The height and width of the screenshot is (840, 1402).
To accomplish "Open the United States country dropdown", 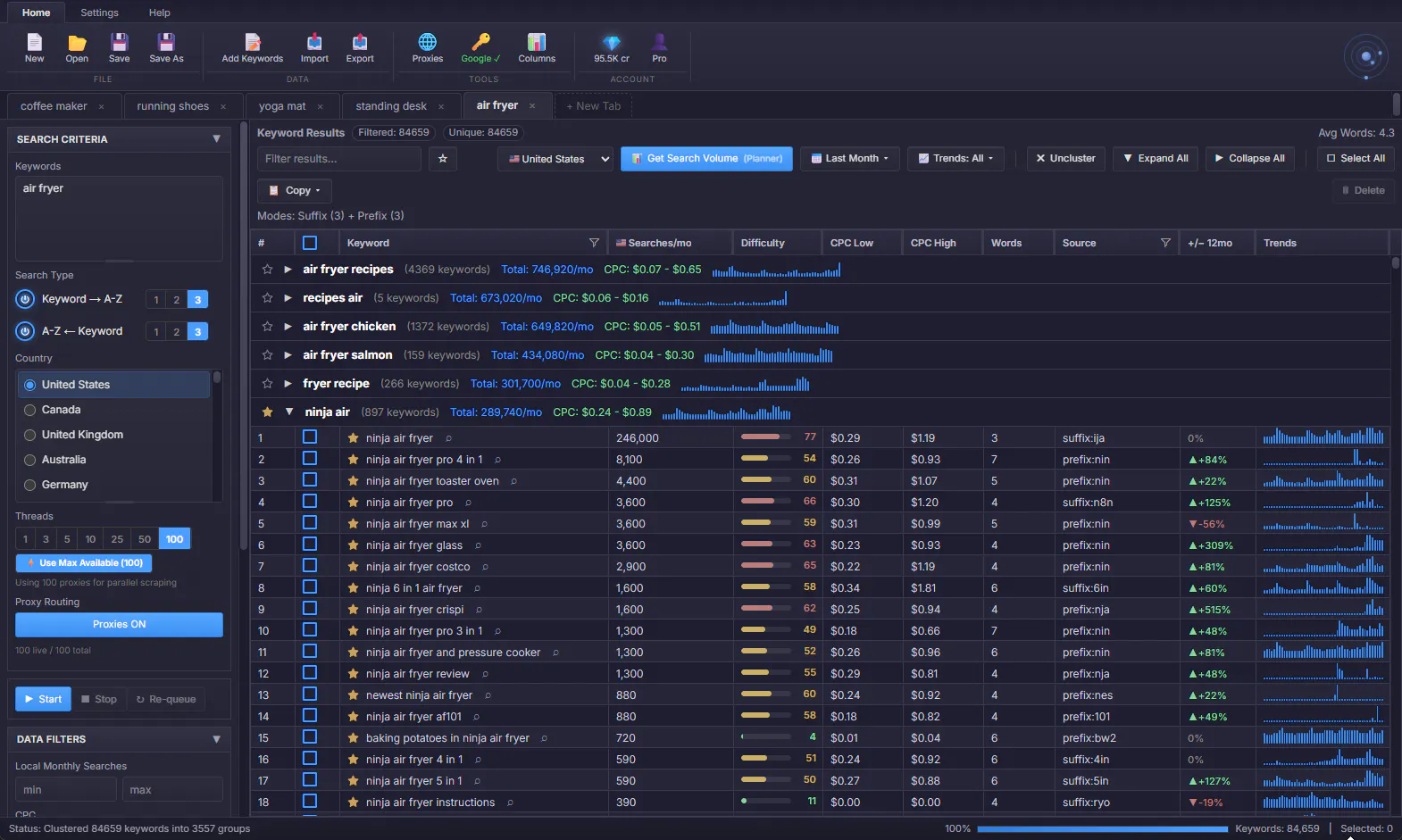I will pos(555,159).
